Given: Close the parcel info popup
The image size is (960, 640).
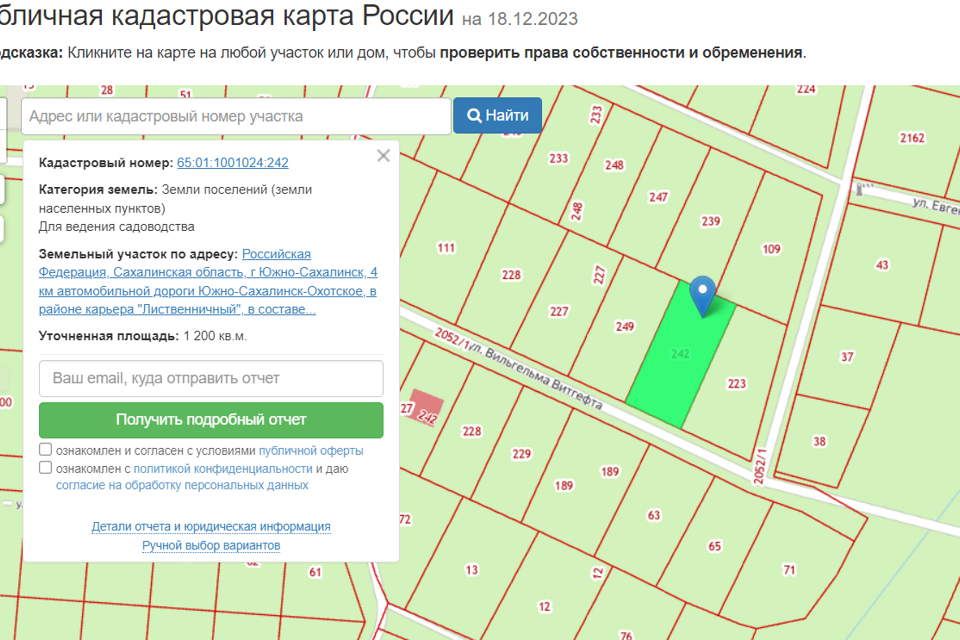Looking at the screenshot, I should coord(383,156).
